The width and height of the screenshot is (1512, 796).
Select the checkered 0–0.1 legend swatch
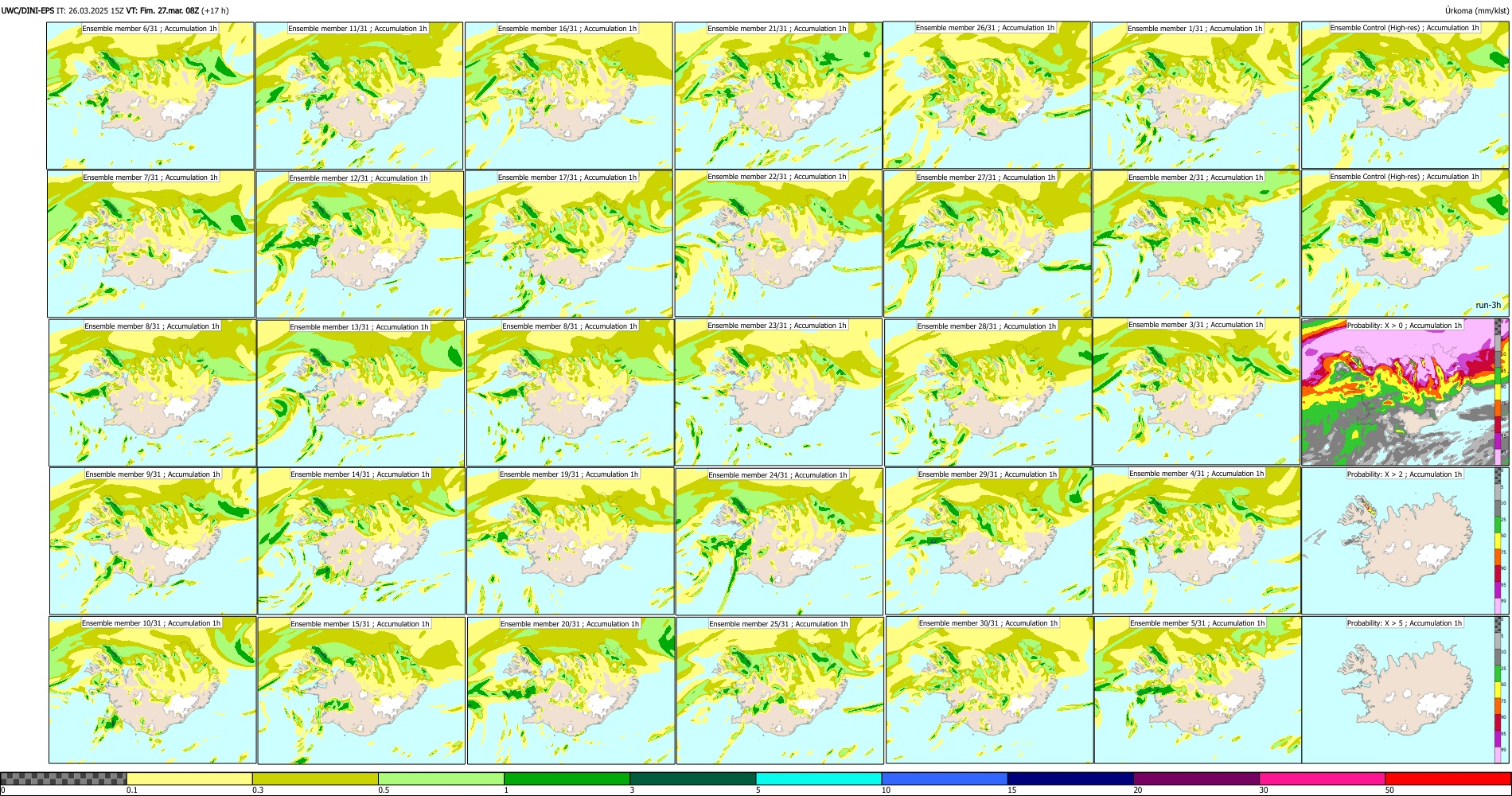[64, 778]
